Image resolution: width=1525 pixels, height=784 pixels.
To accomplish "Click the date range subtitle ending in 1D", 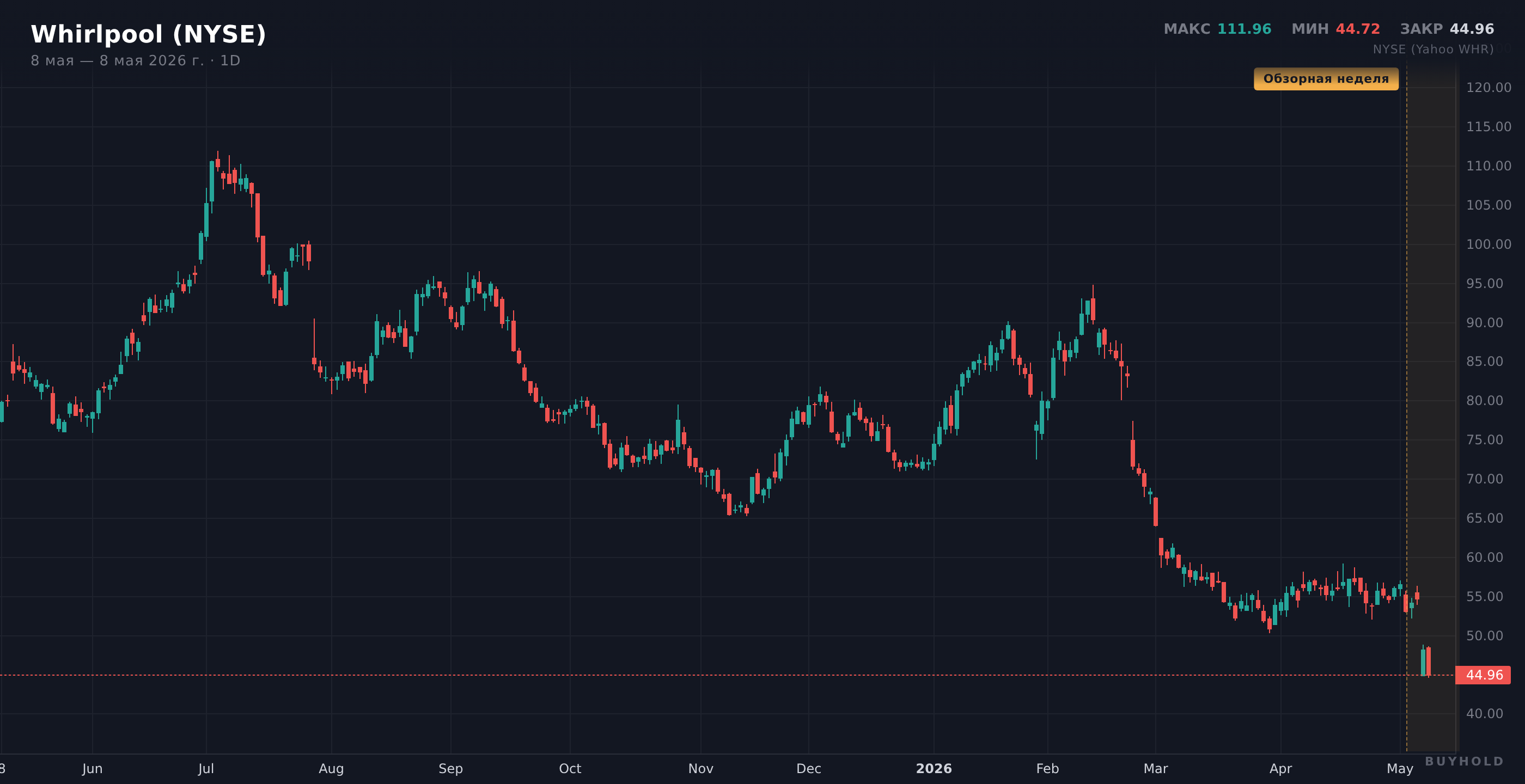I will 136,61.
